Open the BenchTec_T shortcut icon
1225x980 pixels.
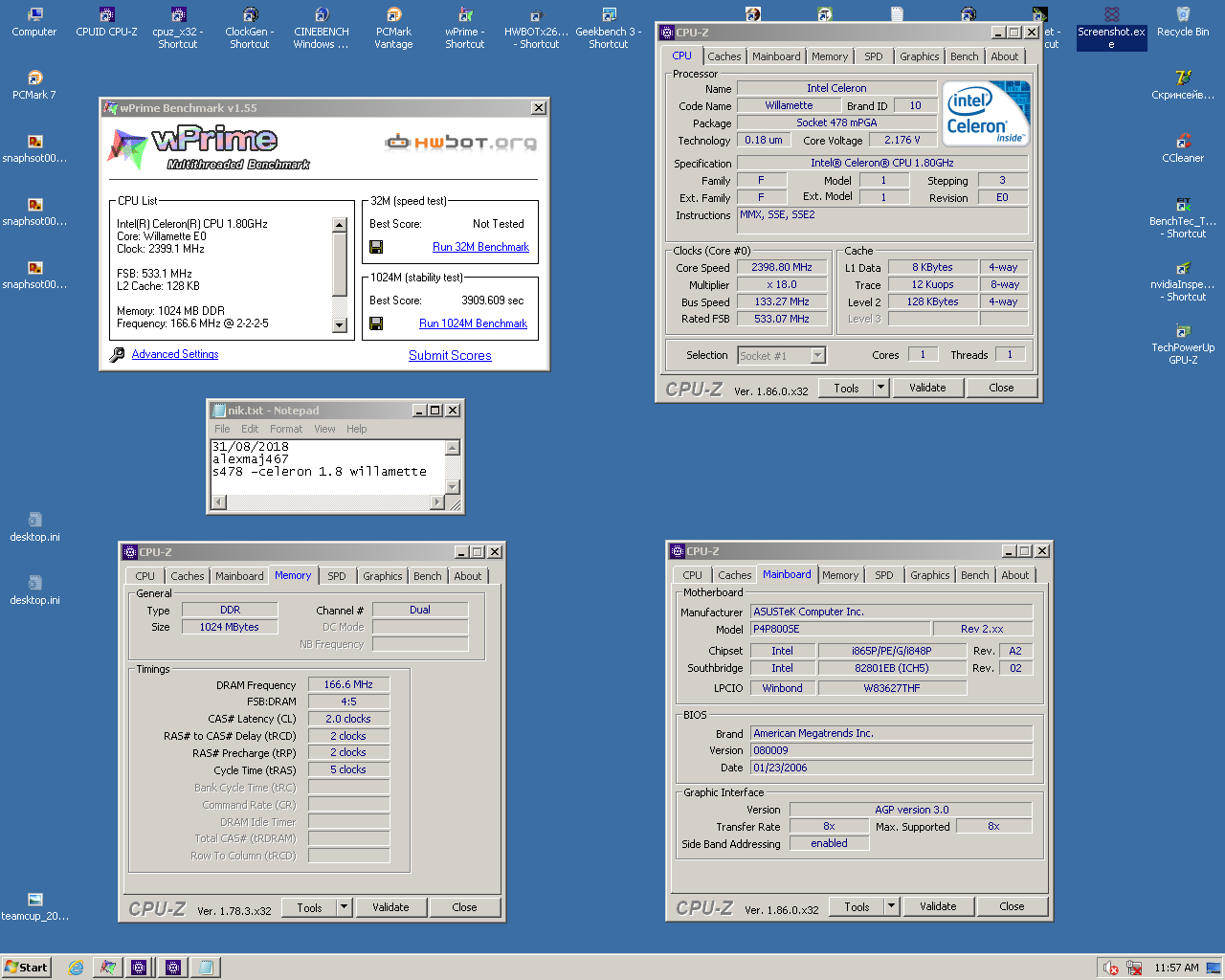1183,217
